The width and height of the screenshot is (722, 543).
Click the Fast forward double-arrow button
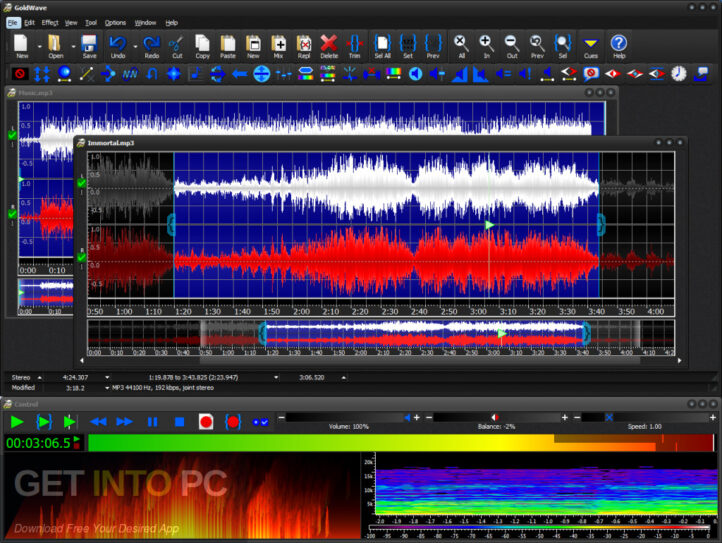(x=124, y=422)
